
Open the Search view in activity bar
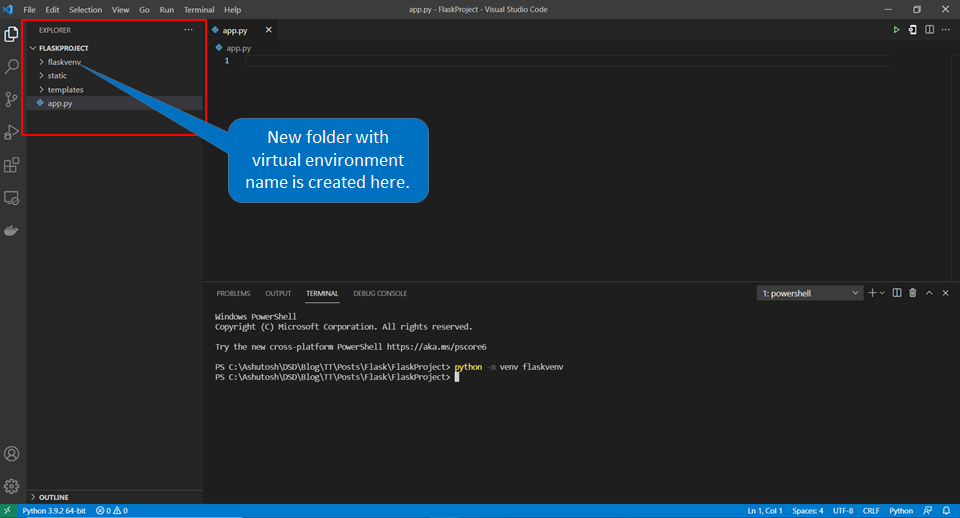pyautogui.click(x=12, y=67)
